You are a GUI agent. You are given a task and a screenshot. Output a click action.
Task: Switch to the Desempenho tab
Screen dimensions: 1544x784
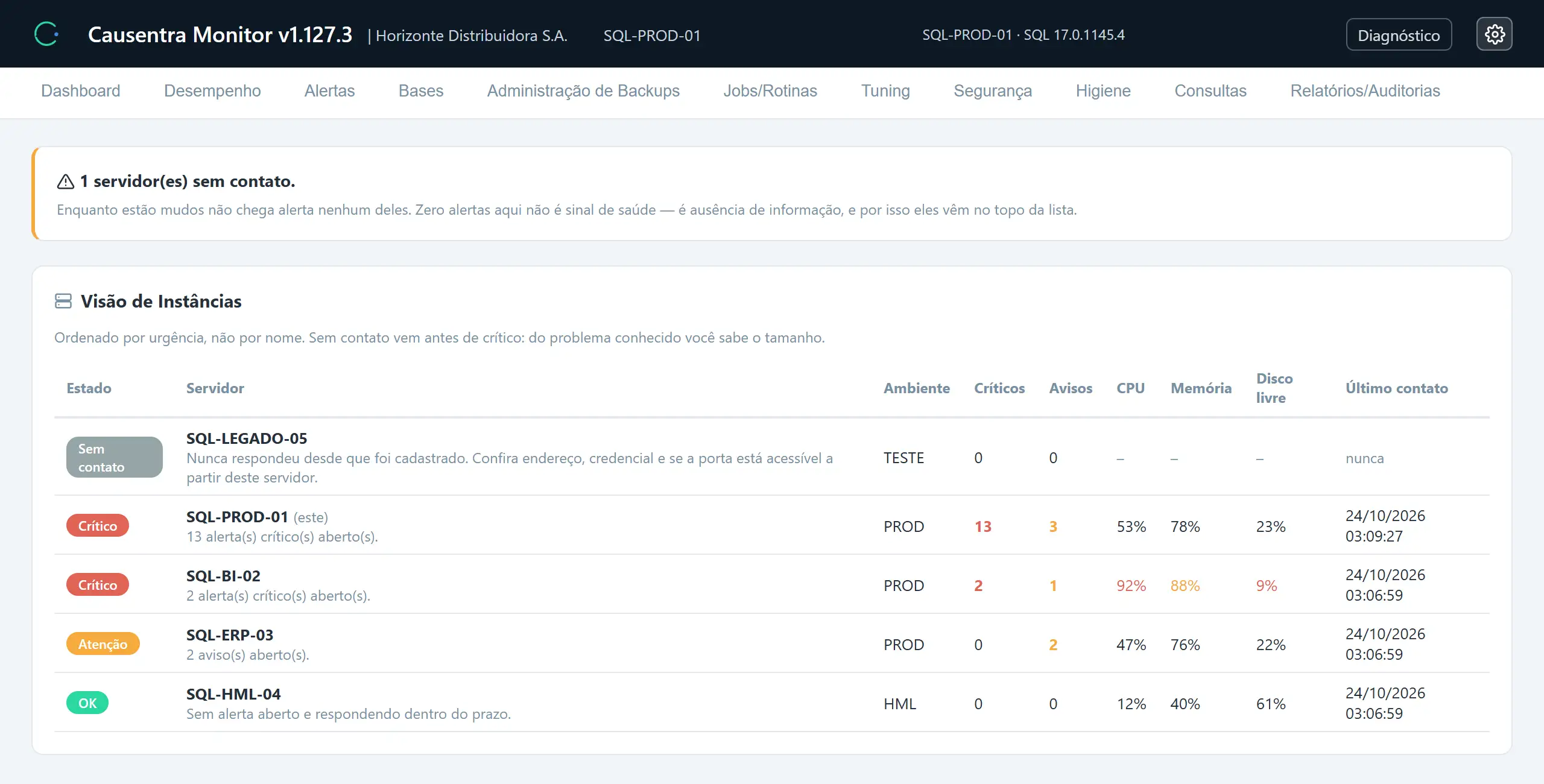click(212, 90)
